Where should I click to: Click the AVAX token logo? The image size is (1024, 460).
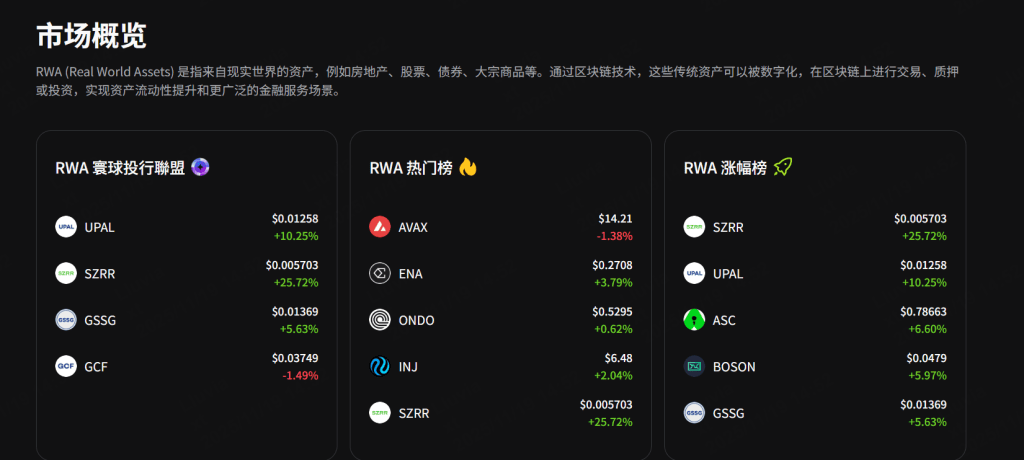tap(380, 227)
